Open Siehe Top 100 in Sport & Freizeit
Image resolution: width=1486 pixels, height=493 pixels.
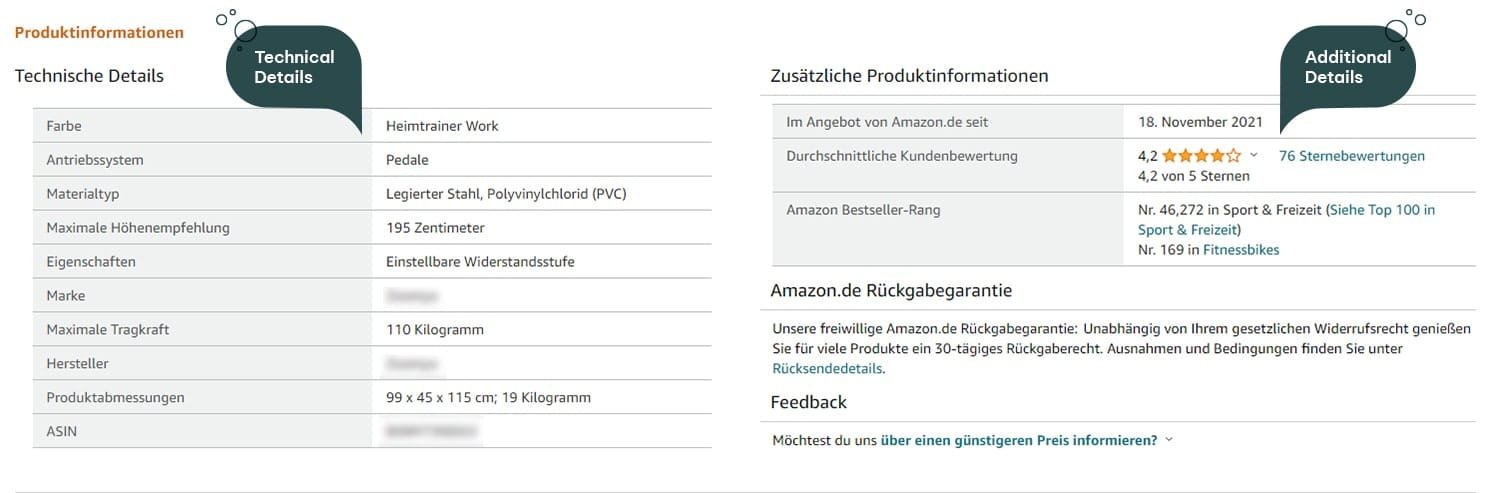coord(1286,220)
